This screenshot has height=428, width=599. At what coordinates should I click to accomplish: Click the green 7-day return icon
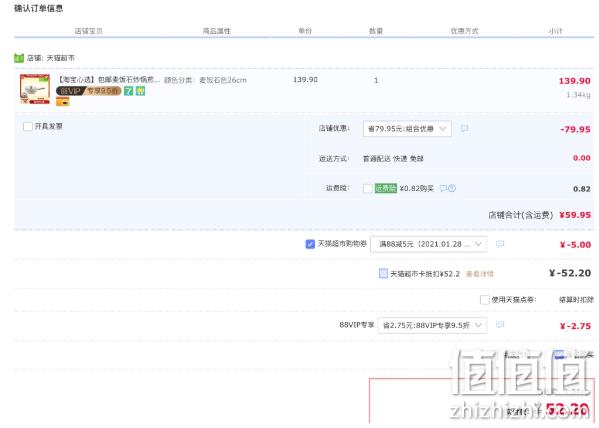pyautogui.click(x=129, y=91)
